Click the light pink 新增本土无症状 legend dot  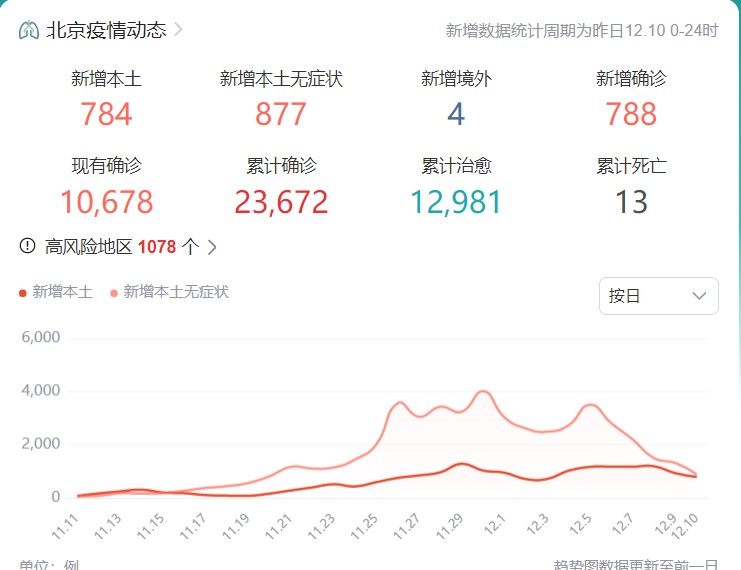[x=114, y=293]
